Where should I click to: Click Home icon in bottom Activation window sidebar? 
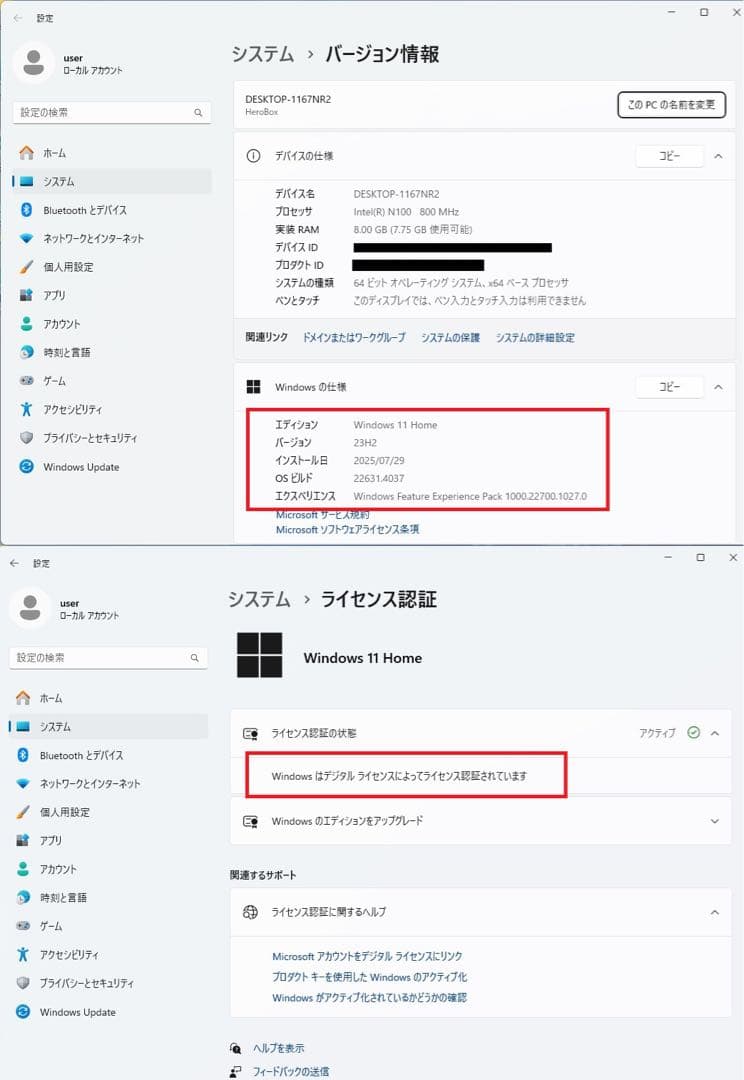(23, 698)
